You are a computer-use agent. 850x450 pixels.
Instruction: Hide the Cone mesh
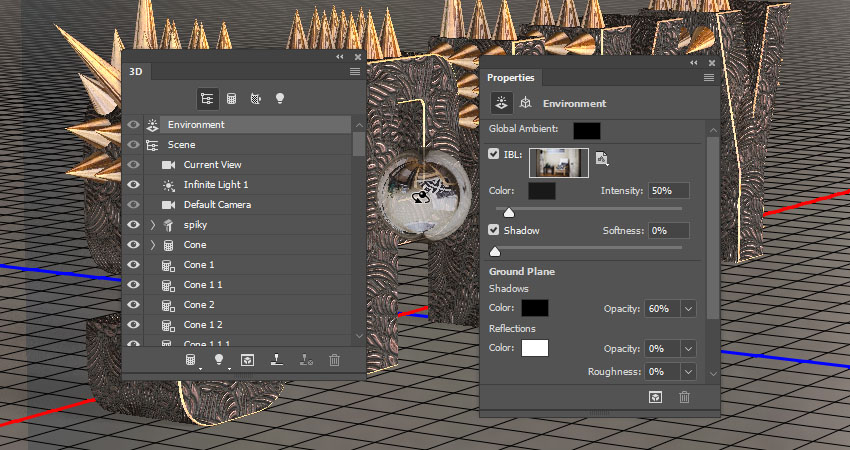point(133,245)
